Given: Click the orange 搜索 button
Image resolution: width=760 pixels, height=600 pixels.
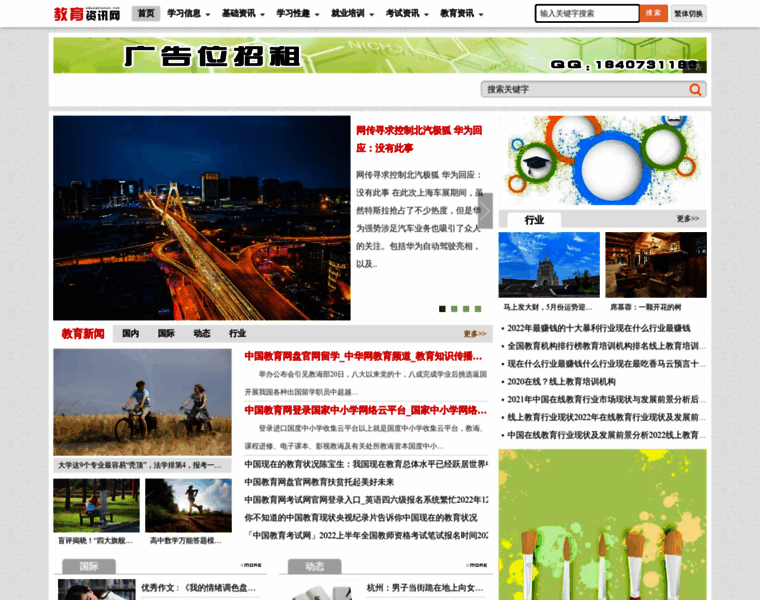Looking at the screenshot, I should tap(653, 13).
